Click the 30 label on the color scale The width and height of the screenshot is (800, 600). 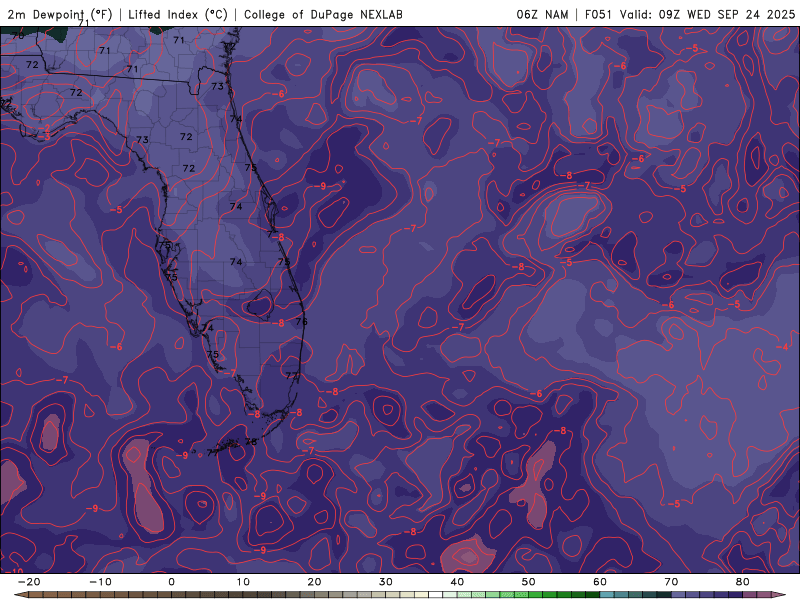(386, 582)
